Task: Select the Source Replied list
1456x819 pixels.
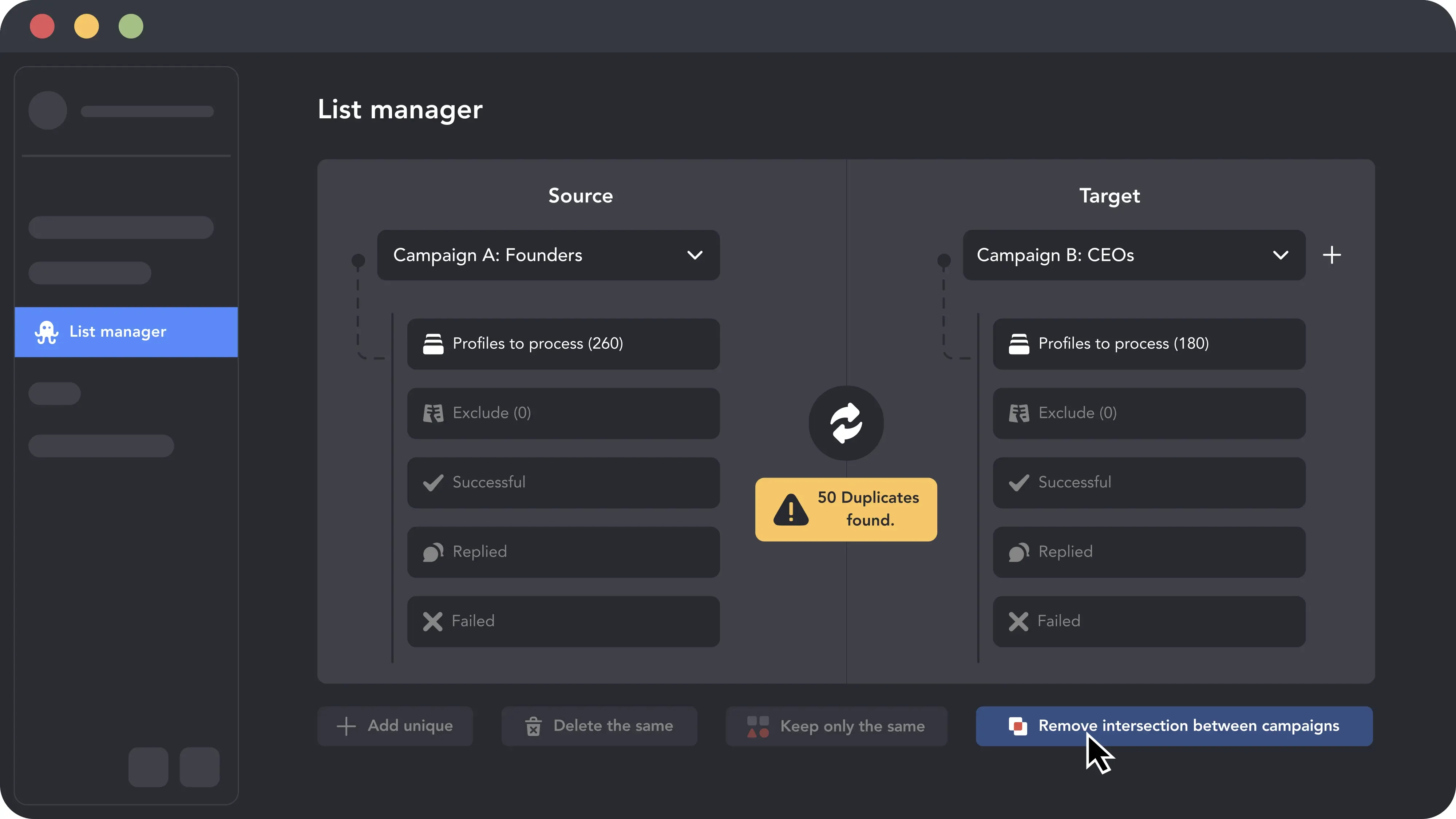Action: coord(563,552)
